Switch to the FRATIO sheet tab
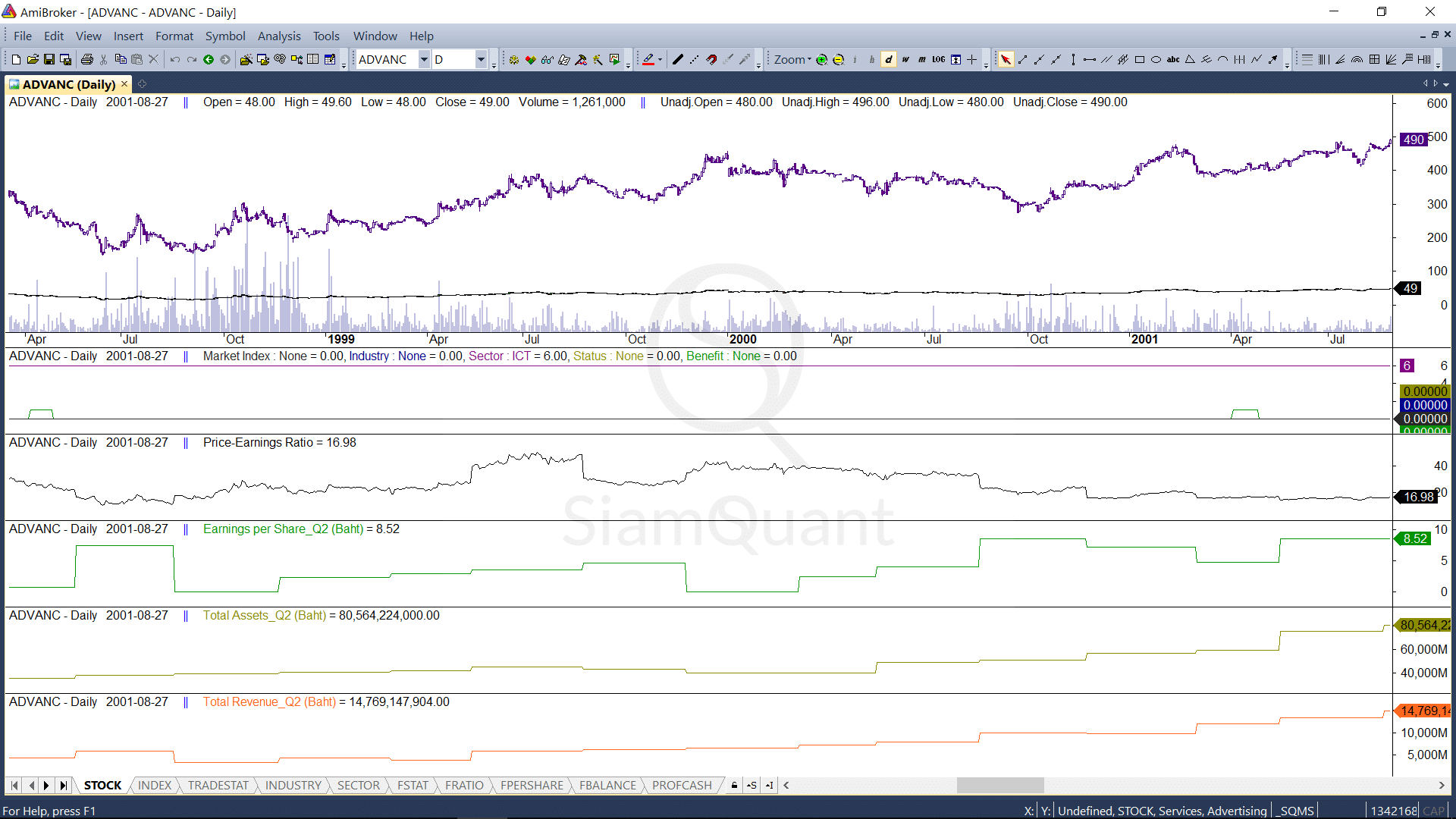The image size is (1456, 819). [464, 785]
